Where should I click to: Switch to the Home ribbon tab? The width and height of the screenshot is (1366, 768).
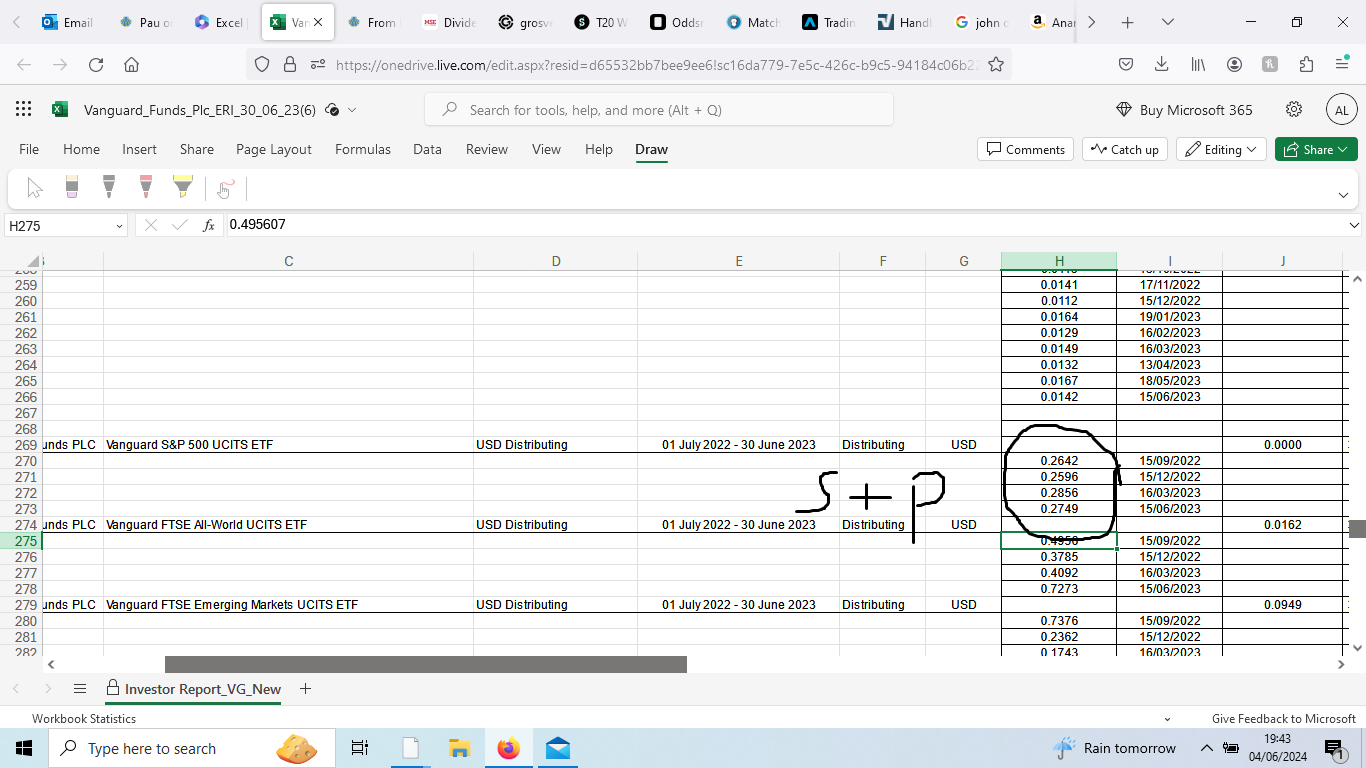[x=81, y=149]
